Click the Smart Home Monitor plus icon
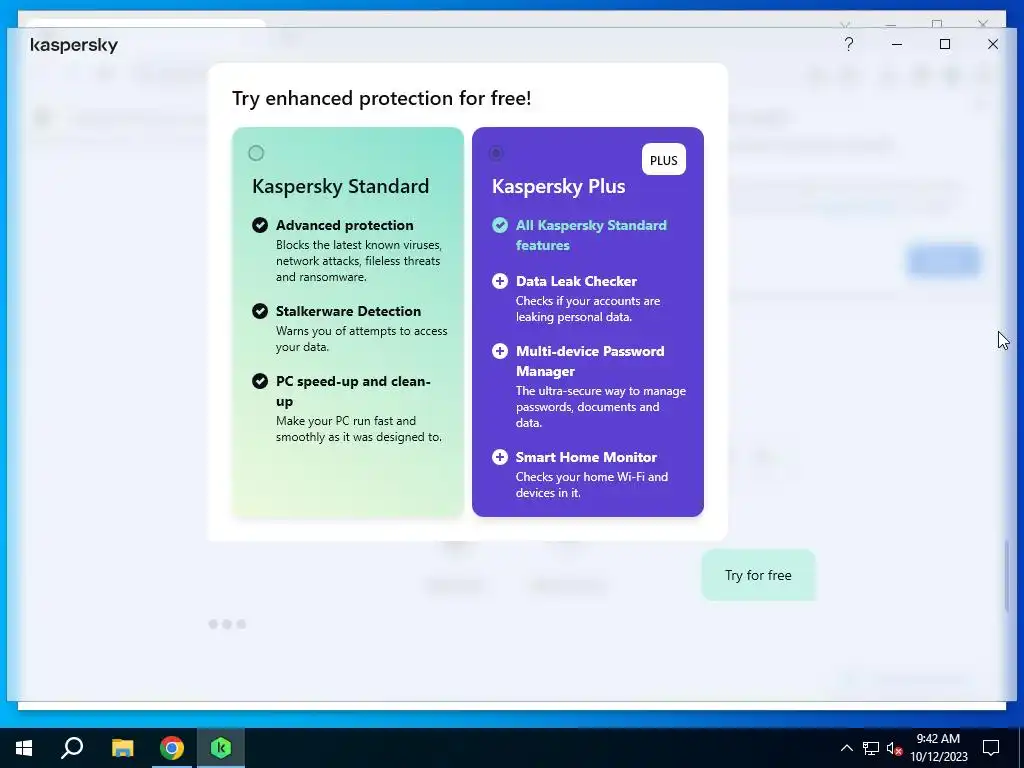 (x=500, y=456)
